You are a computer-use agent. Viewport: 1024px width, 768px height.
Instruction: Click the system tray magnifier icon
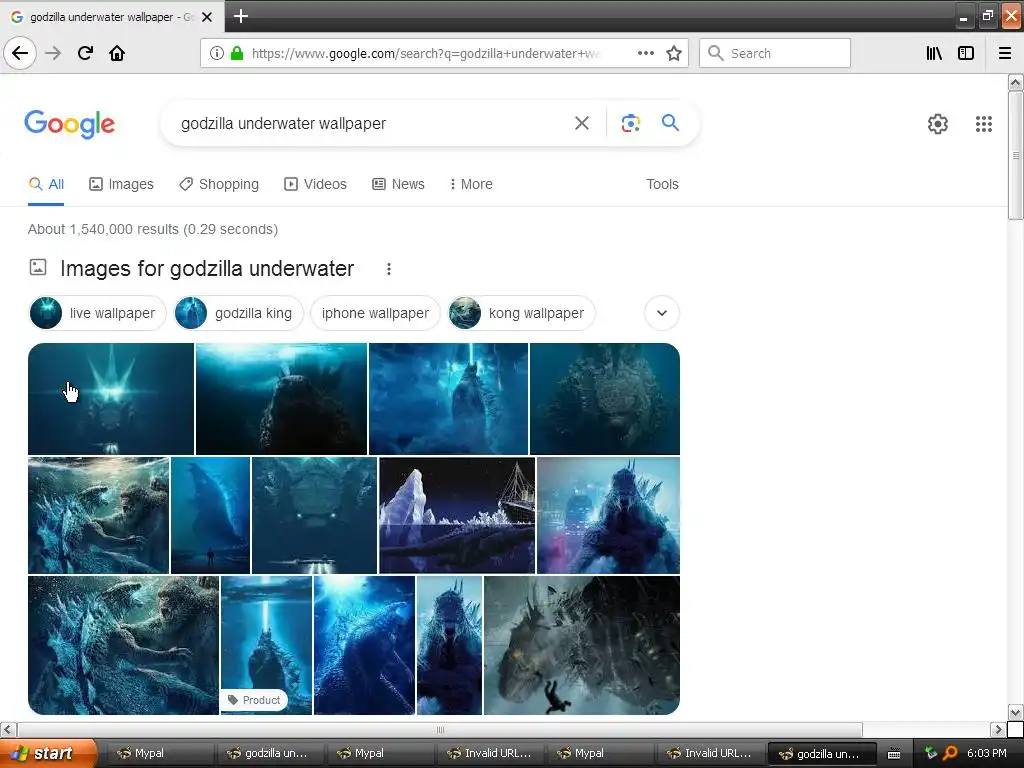tap(950, 754)
